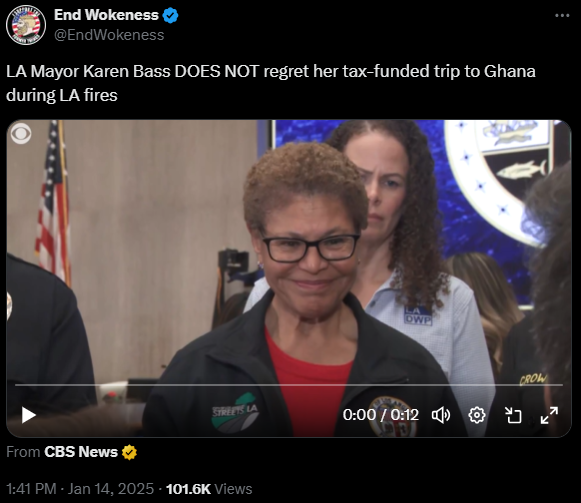Expand the video to fullscreen
Image resolution: width=581 pixels, height=503 pixels.
549,415
